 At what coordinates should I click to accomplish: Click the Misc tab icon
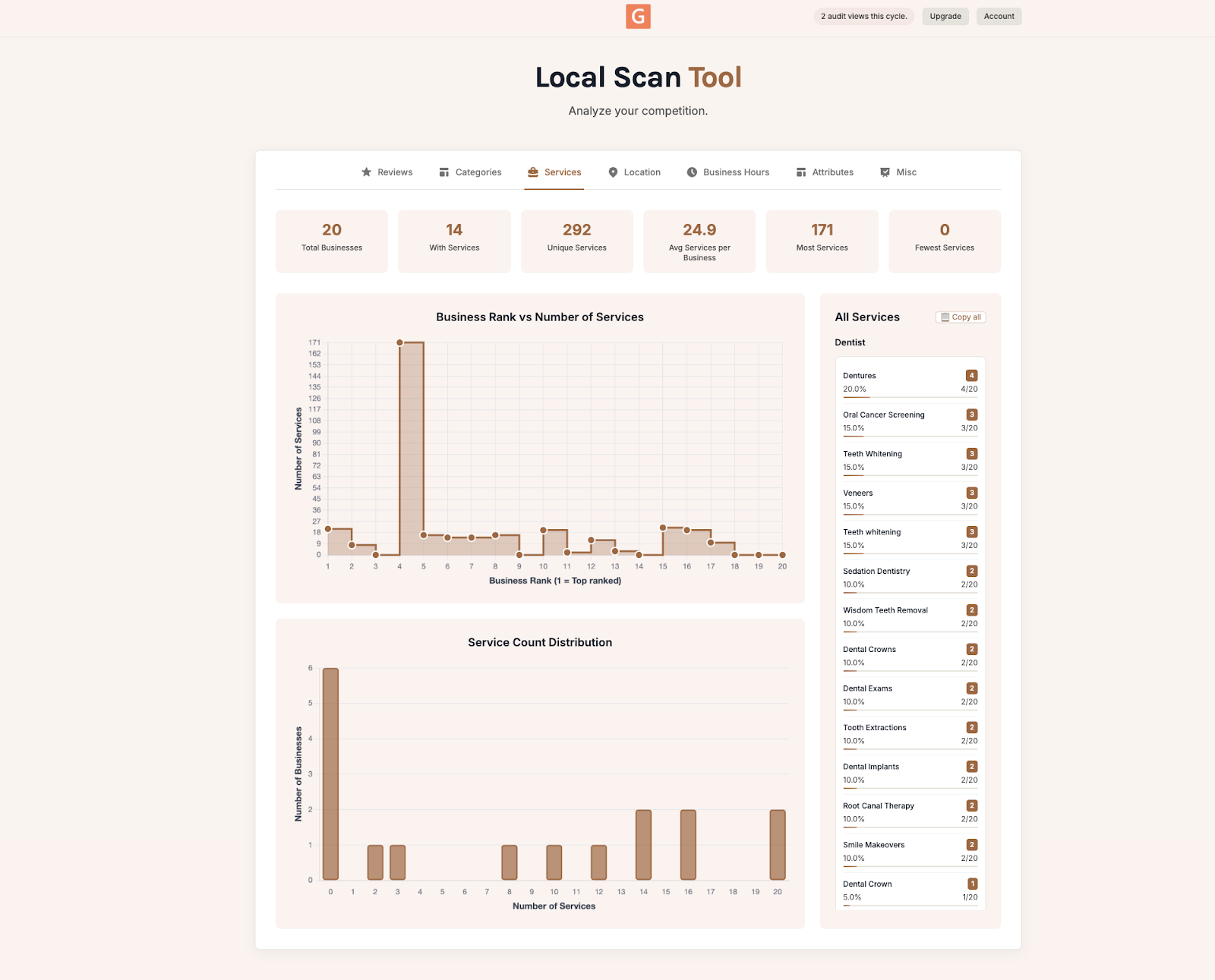tap(885, 172)
